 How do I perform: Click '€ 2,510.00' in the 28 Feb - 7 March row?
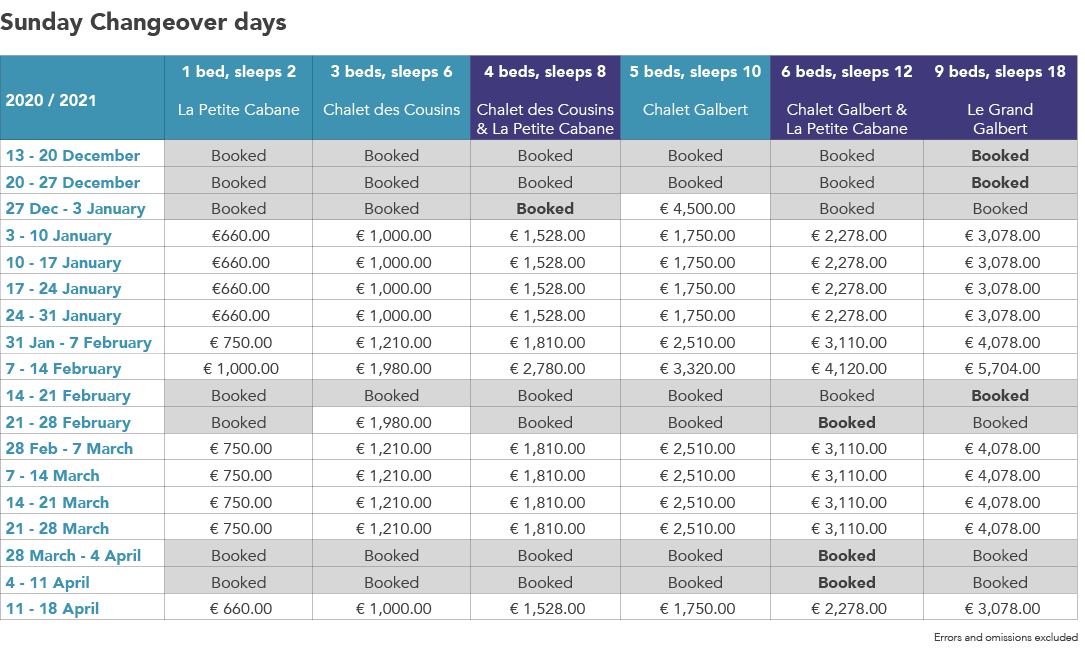[x=698, y=449]
